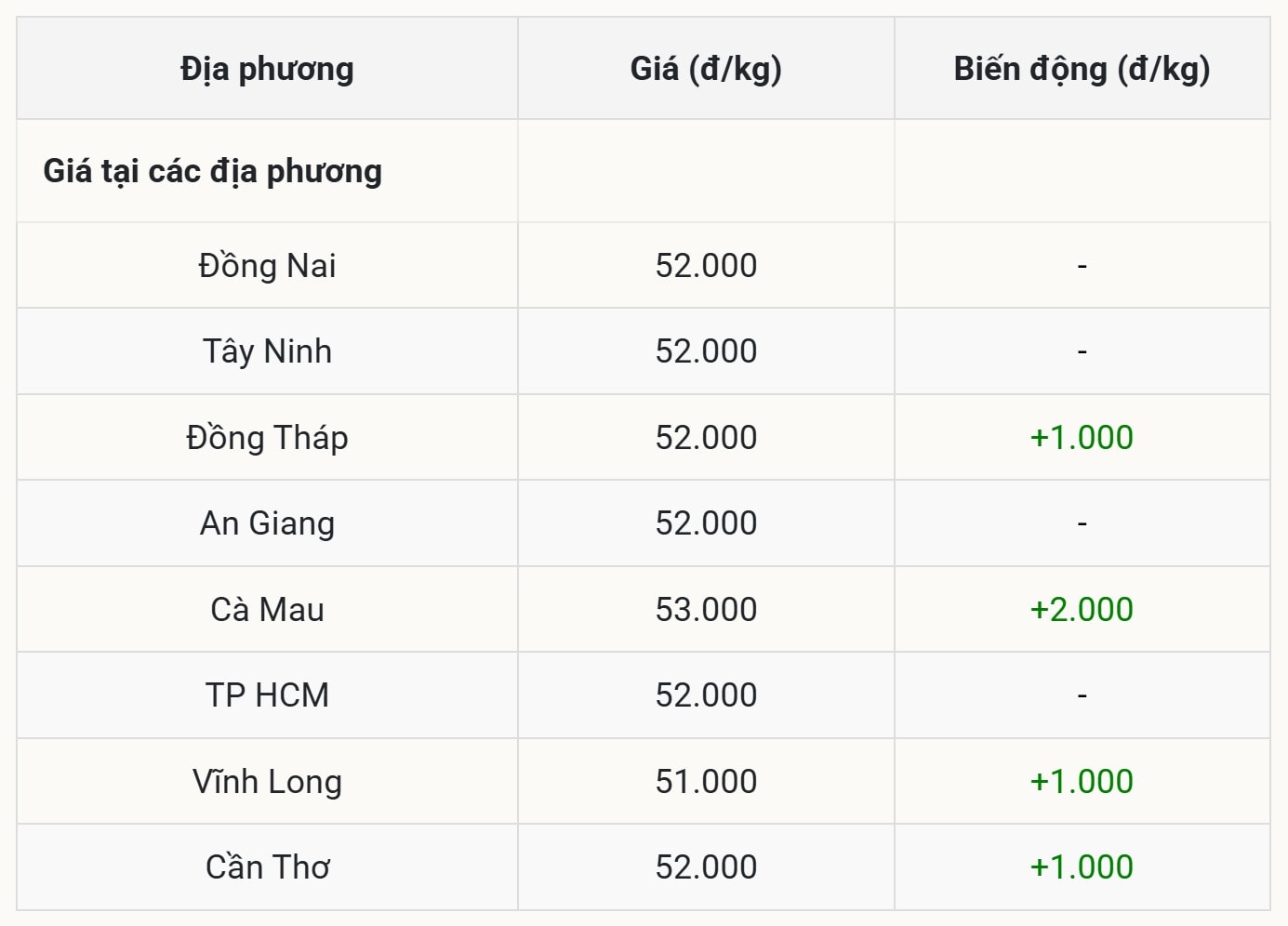This screenshot has height=926, width=1288.
Task: Click the Giá (đ/kg) column header
Action: point(706,69)
